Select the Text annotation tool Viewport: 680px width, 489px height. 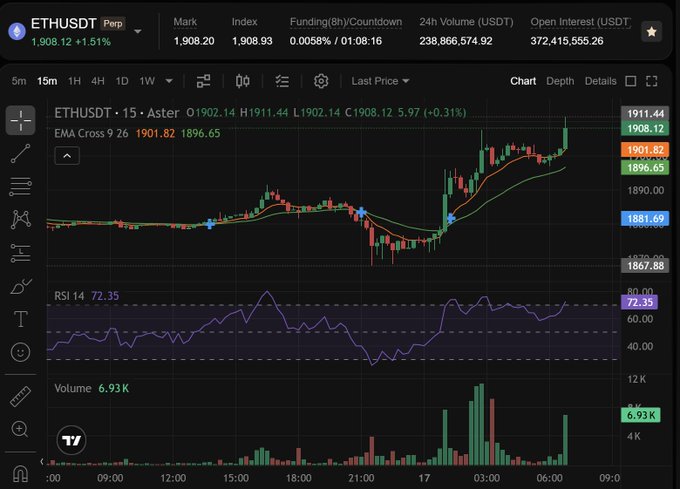(x=20, y=319)
